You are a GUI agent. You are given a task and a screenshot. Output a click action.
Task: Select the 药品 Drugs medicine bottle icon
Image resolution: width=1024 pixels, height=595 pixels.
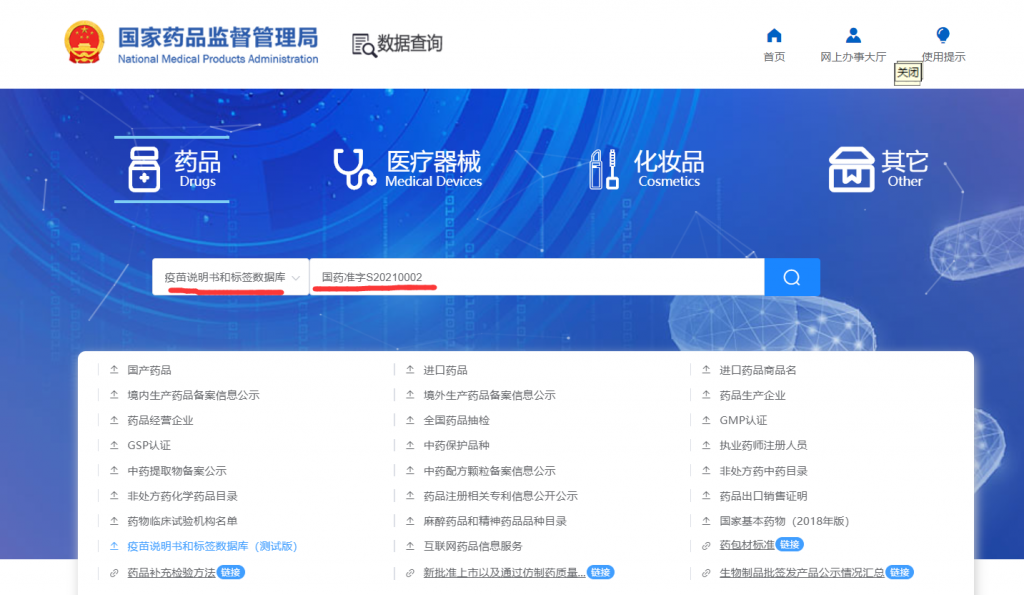[x=144, y=169]
